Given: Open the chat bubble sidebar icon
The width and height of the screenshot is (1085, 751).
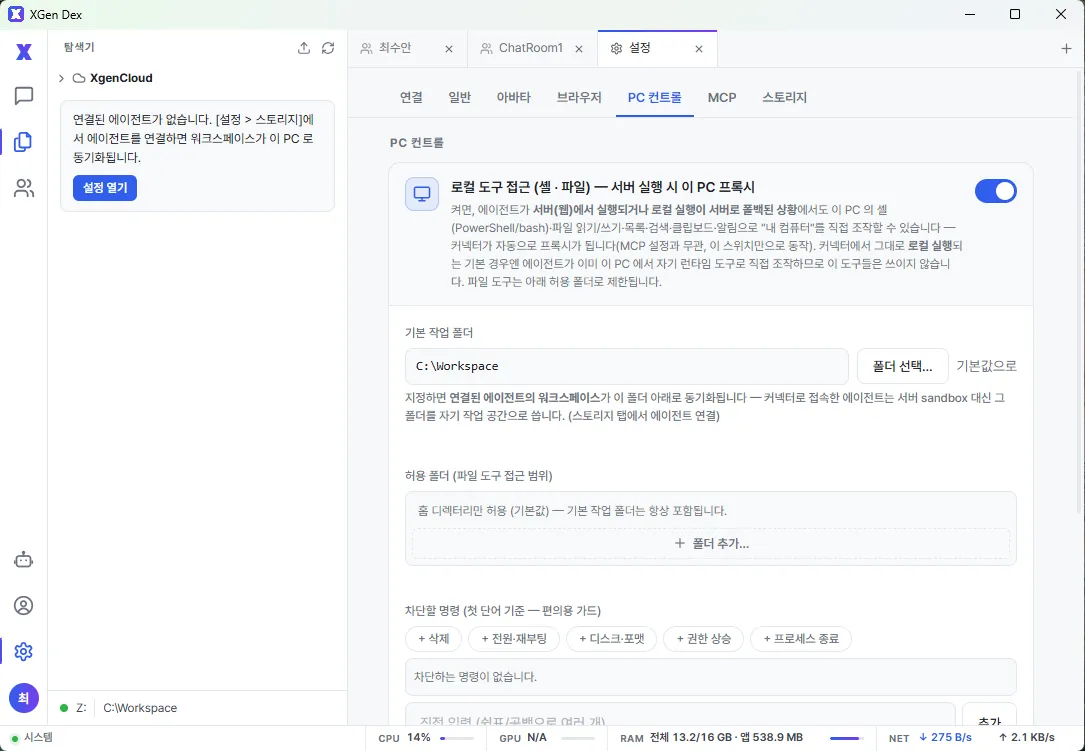Looking at the screenshot, I should click(24, 96).
